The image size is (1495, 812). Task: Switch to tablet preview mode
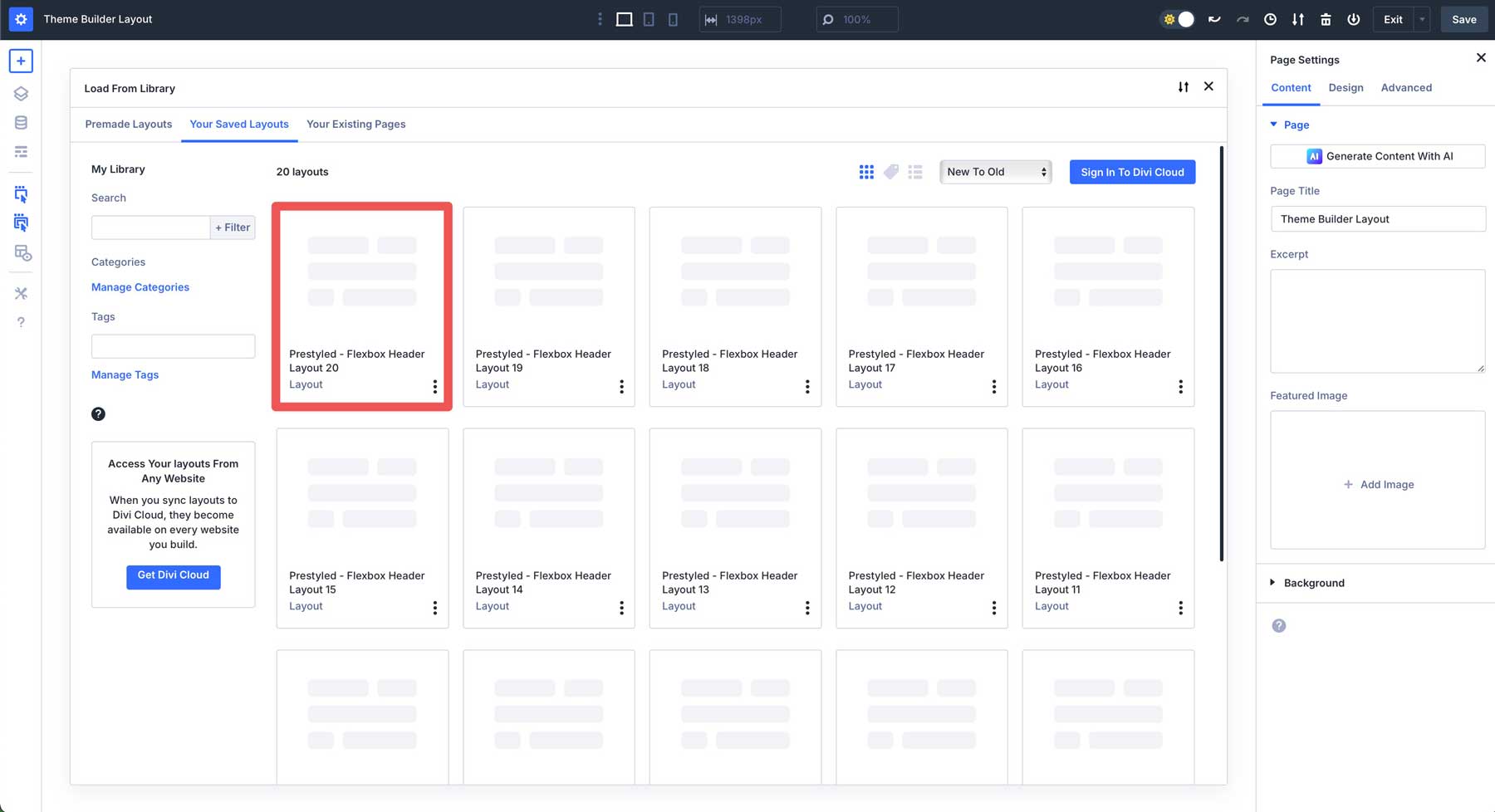point(648,18)
